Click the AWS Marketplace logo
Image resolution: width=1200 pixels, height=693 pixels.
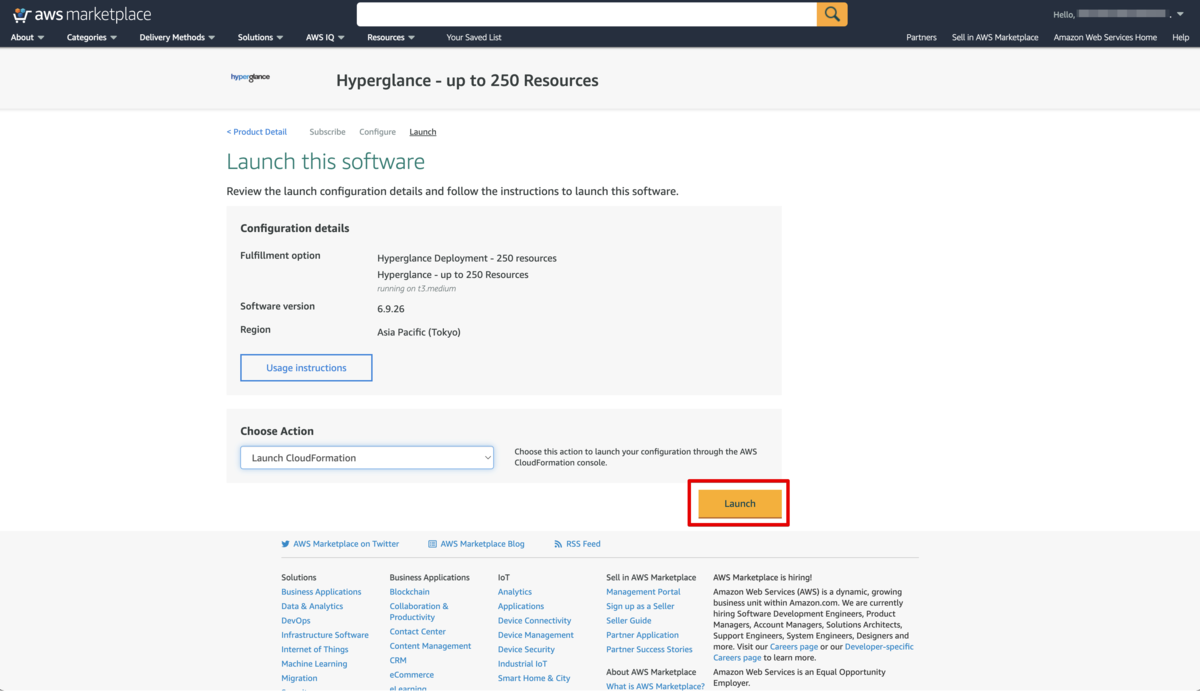point(82,14)
